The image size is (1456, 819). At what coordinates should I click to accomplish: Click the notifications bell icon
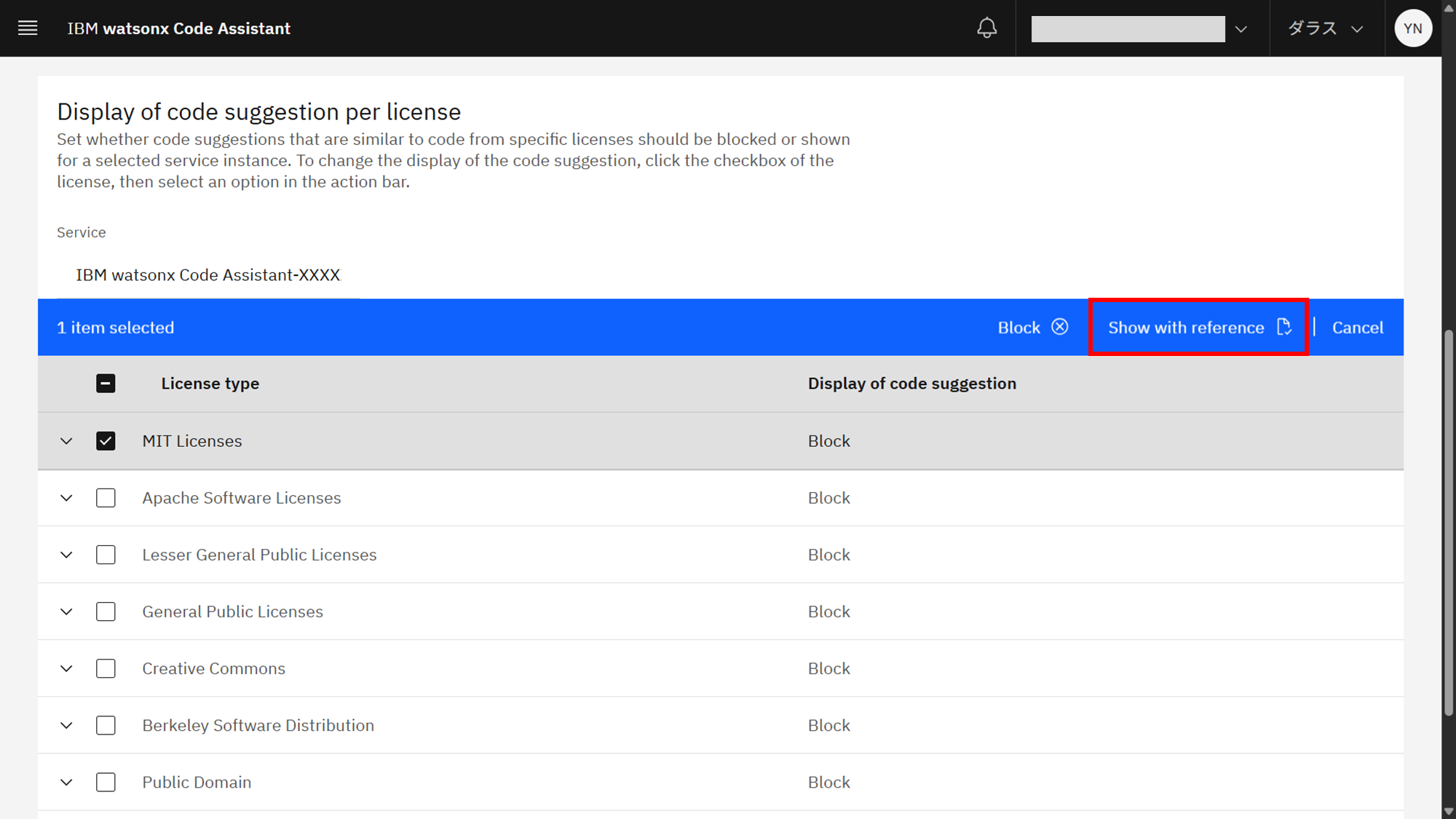tap(986, 28)
